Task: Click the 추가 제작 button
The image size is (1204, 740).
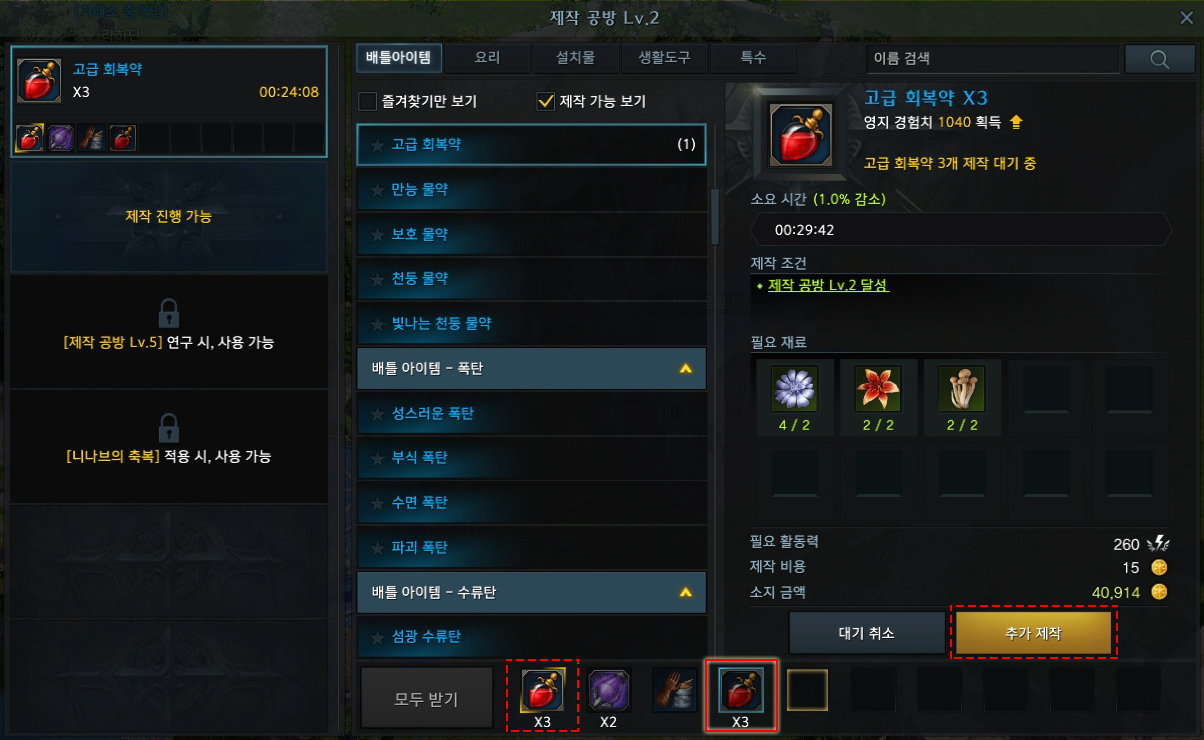Action: coord(1033,633)
